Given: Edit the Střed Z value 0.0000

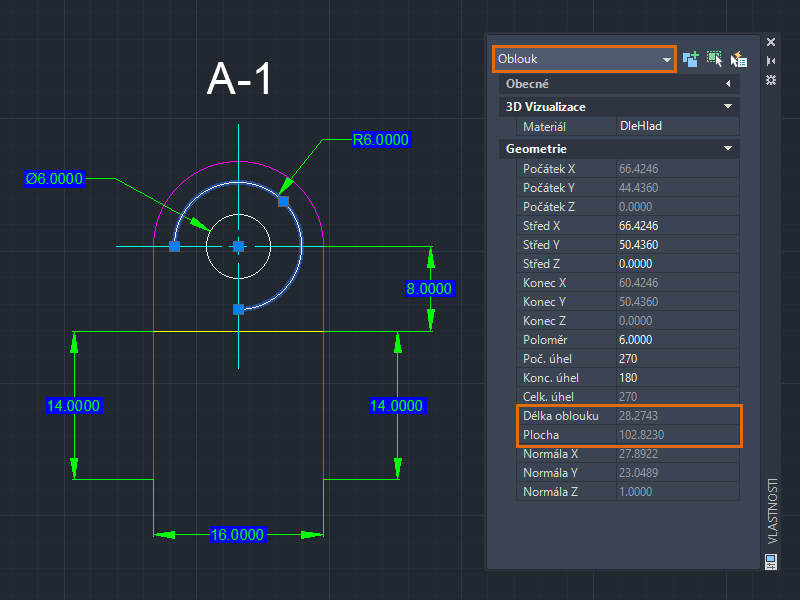Looking at the screenshot, I should coord(678,264).
